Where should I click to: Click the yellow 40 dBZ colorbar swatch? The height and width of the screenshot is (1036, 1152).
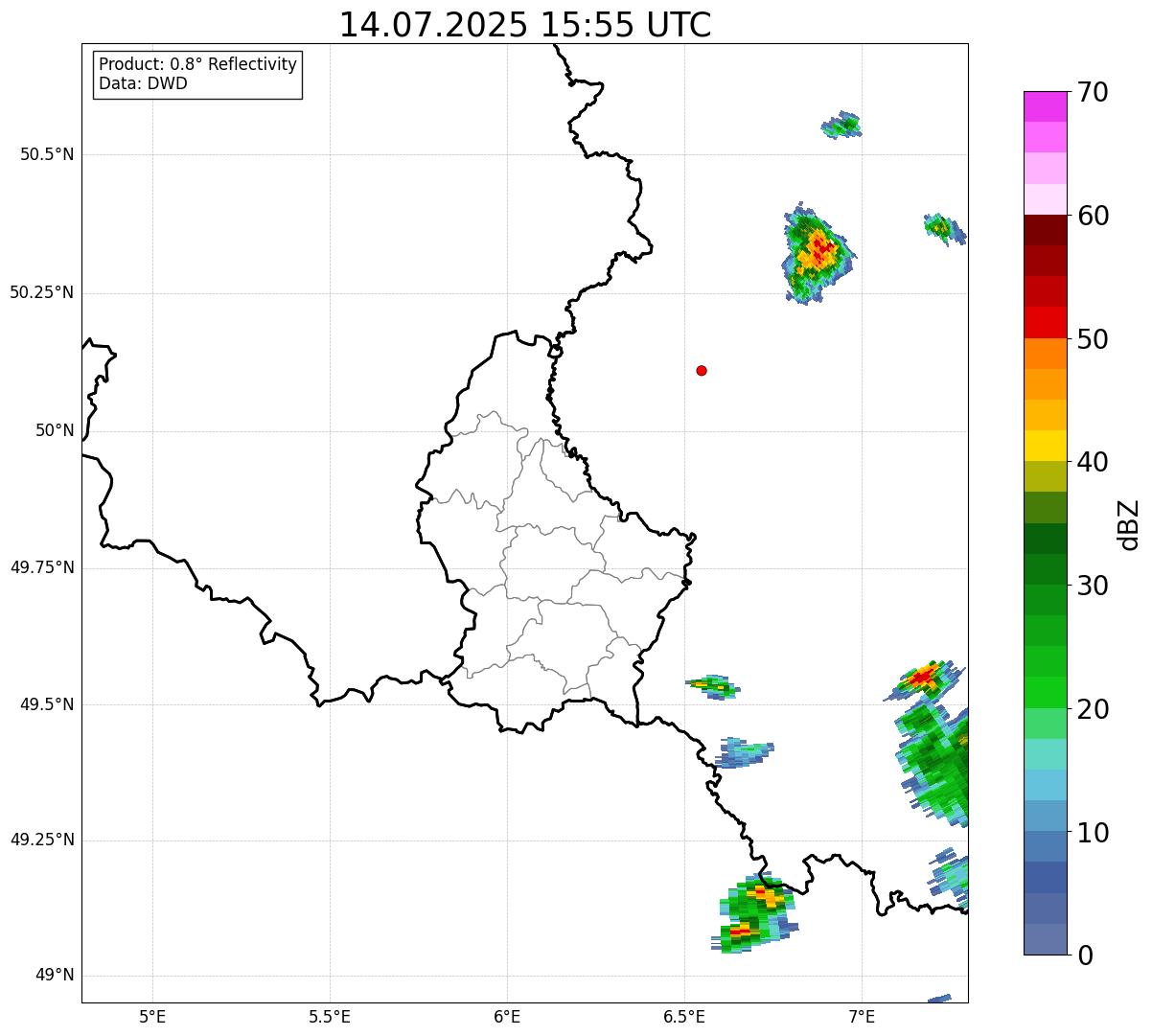1046,446
